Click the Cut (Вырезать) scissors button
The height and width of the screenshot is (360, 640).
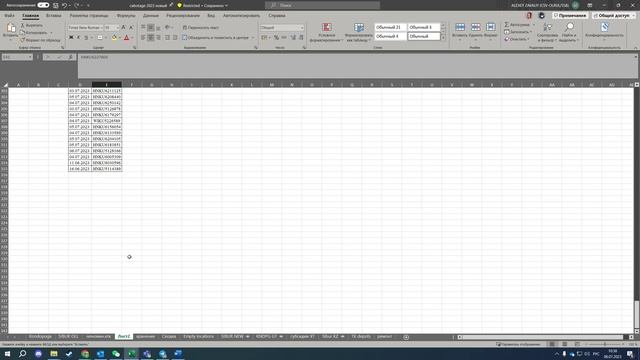click(x=32, y=25)
